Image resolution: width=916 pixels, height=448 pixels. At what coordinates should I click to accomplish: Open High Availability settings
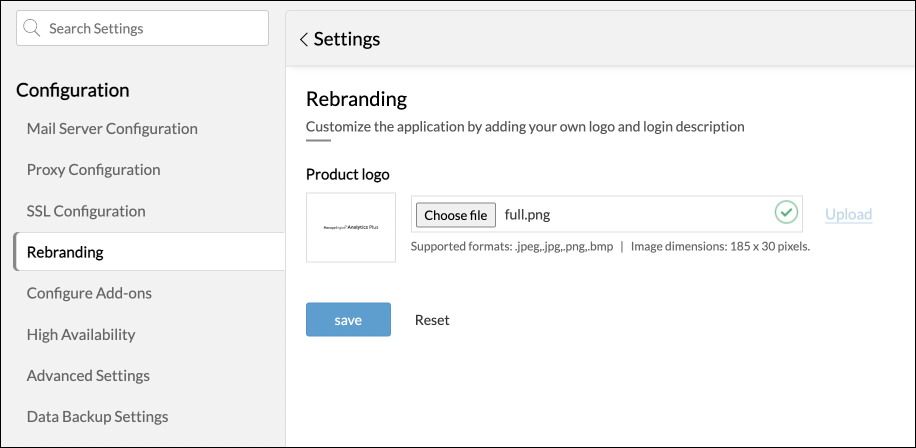point(81,334)
